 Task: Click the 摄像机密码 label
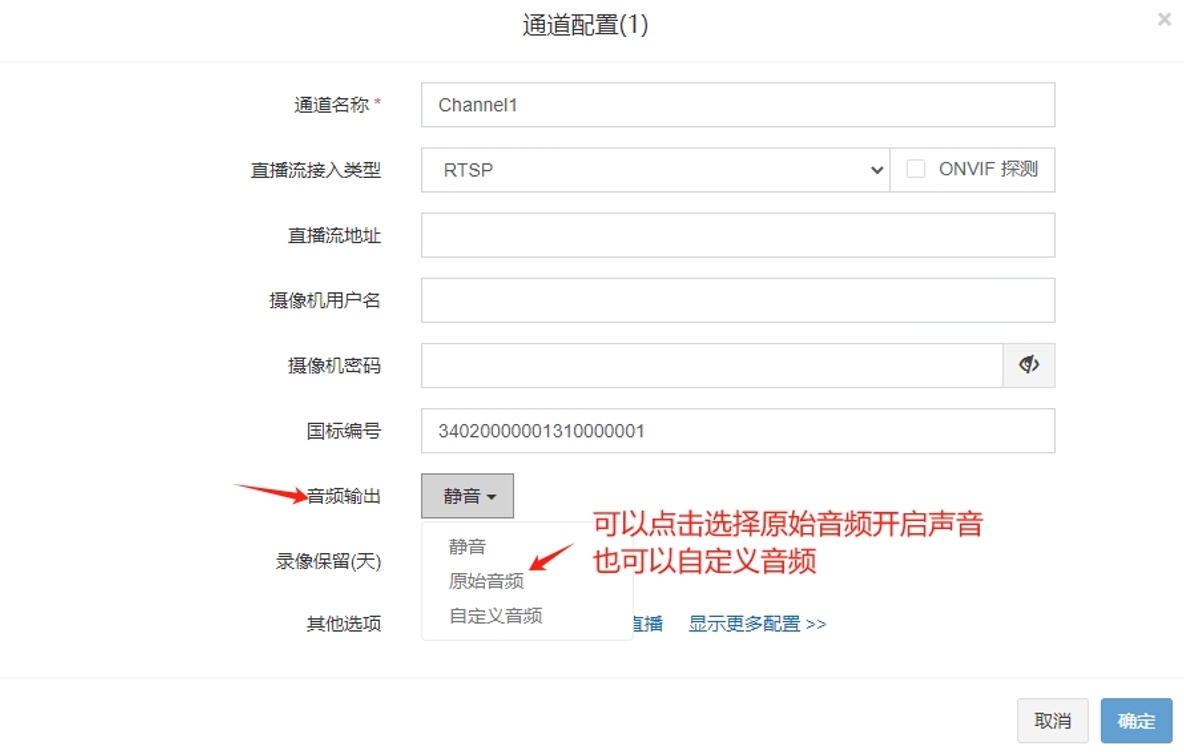(334, 365)
